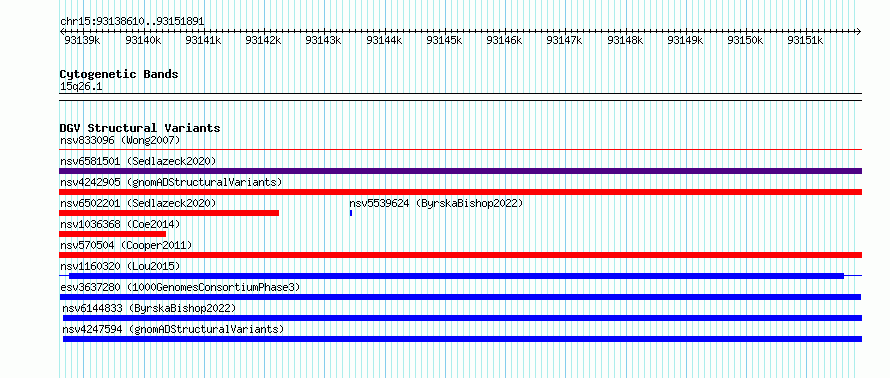
Task: Click the red nsv570504 variant bar
Action: [x=460, y=255]
